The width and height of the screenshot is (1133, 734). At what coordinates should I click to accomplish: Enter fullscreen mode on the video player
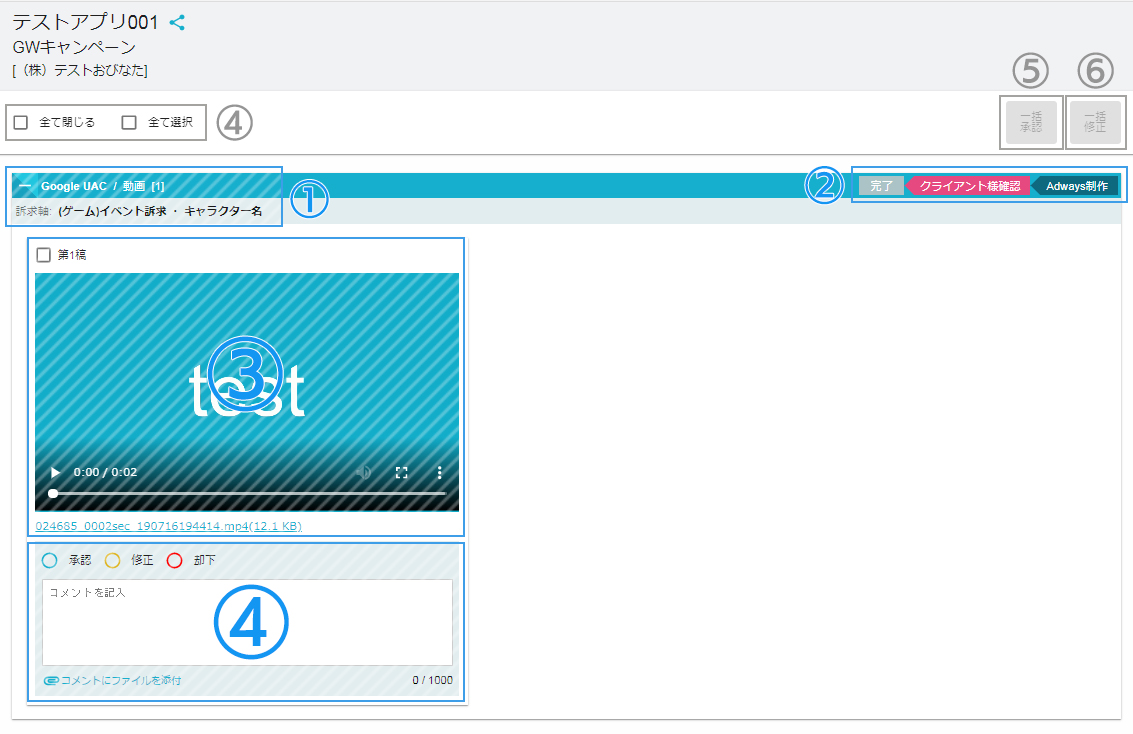[401, 472]
